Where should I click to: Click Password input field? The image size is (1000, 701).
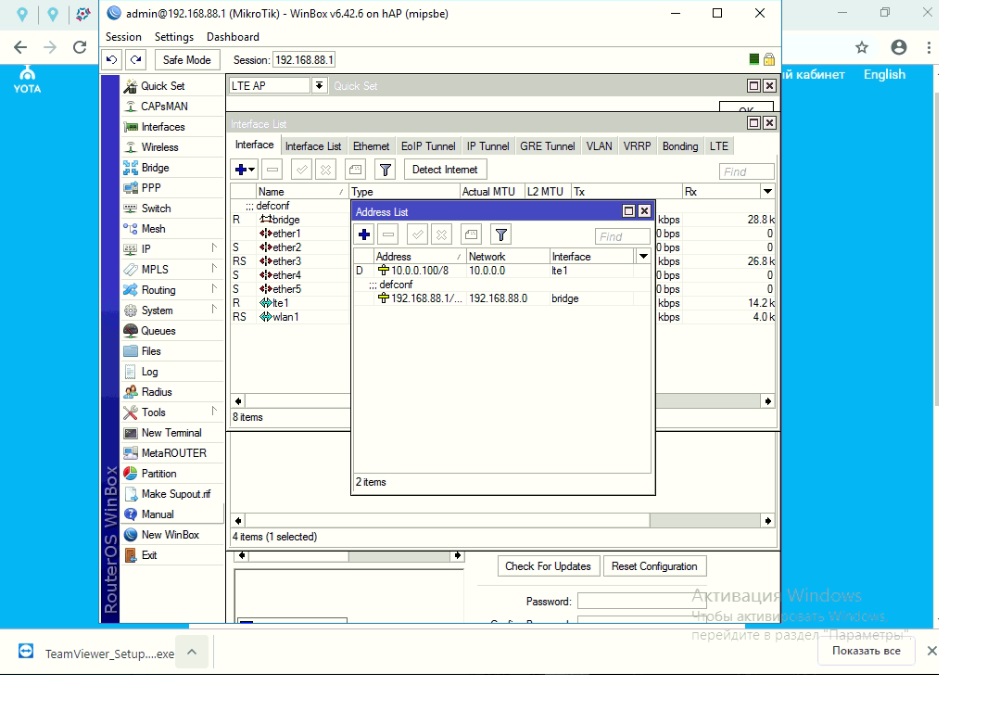pyautogui.click(x=641, y=601)
